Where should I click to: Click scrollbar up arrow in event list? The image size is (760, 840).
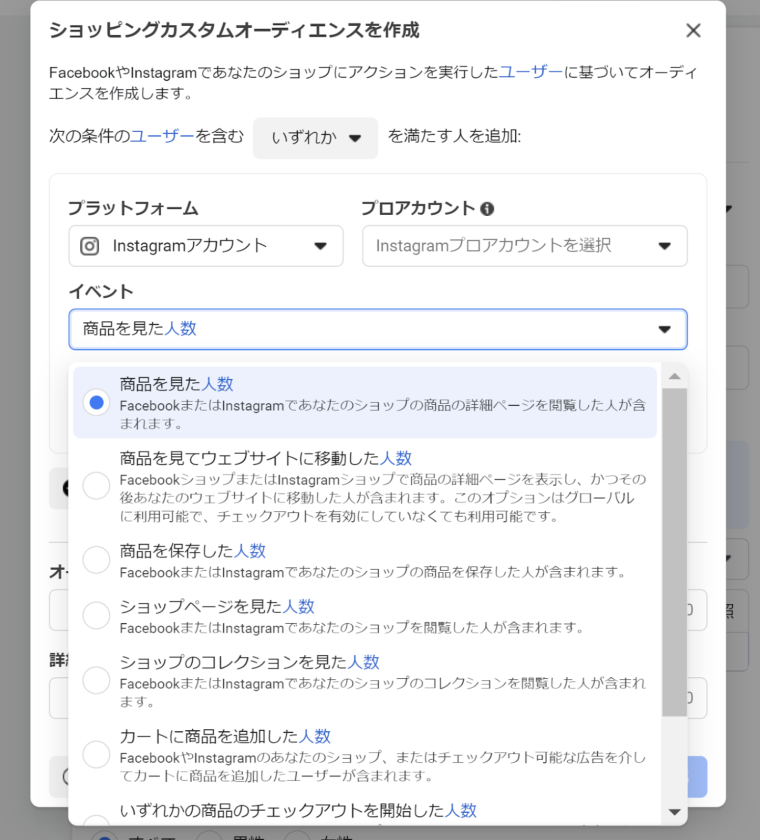[x=674, y=376]
